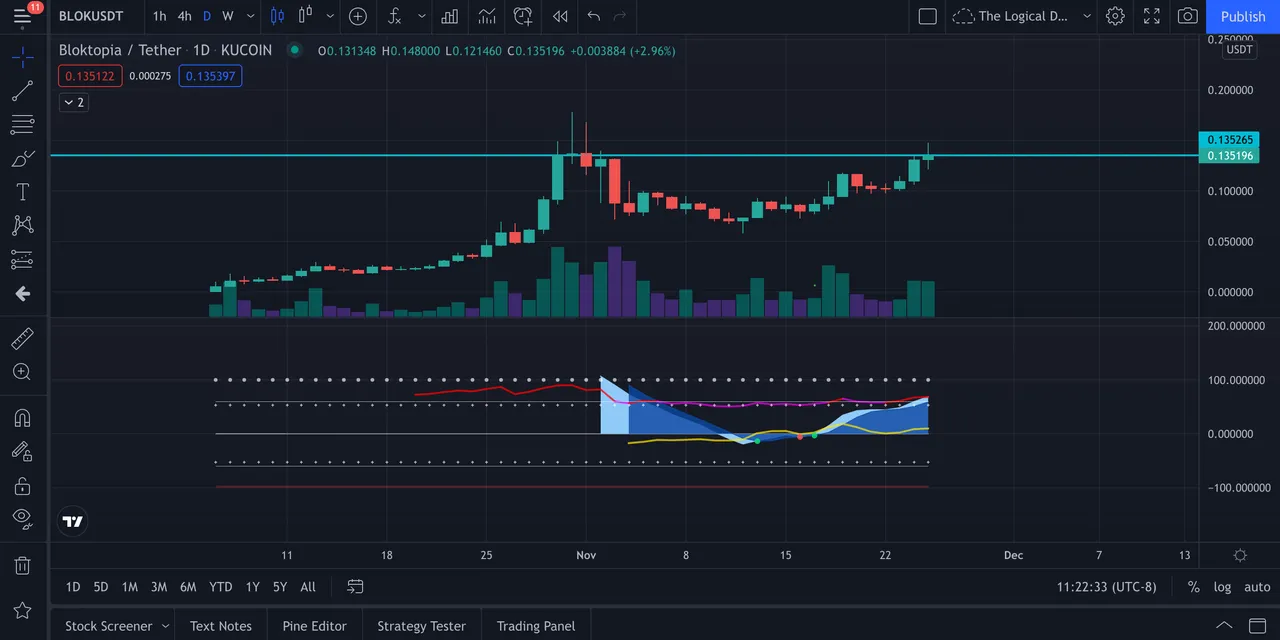Select the brush drawing tool
1280x640 pixels.
click(22, 159)
